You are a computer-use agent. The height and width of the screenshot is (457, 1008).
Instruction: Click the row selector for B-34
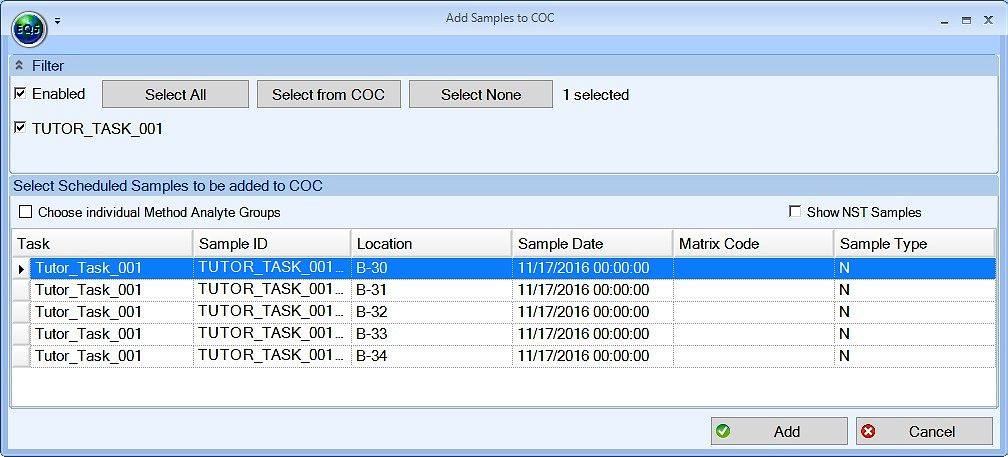21,356
